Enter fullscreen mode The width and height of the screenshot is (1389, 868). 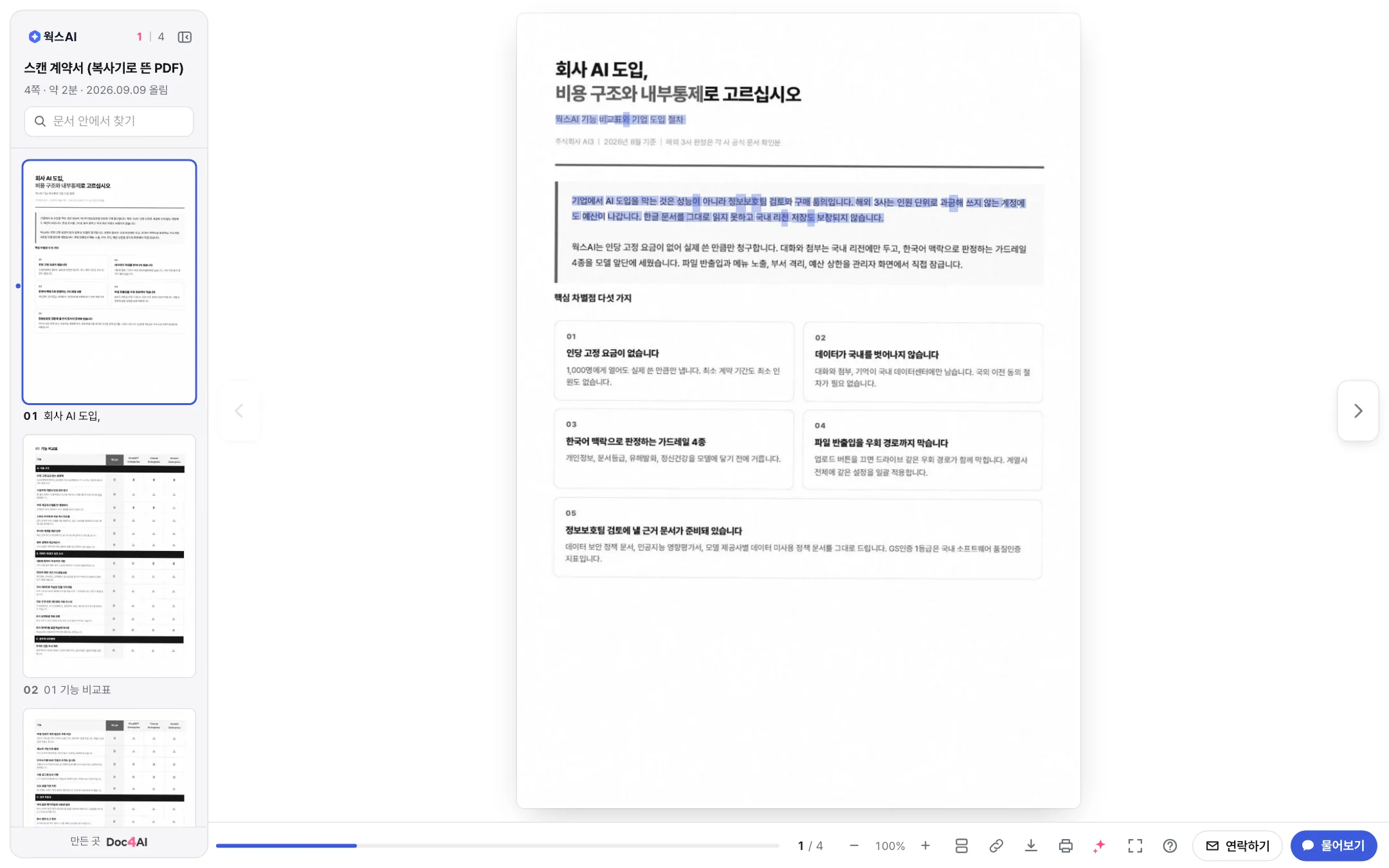[1135, 845]
